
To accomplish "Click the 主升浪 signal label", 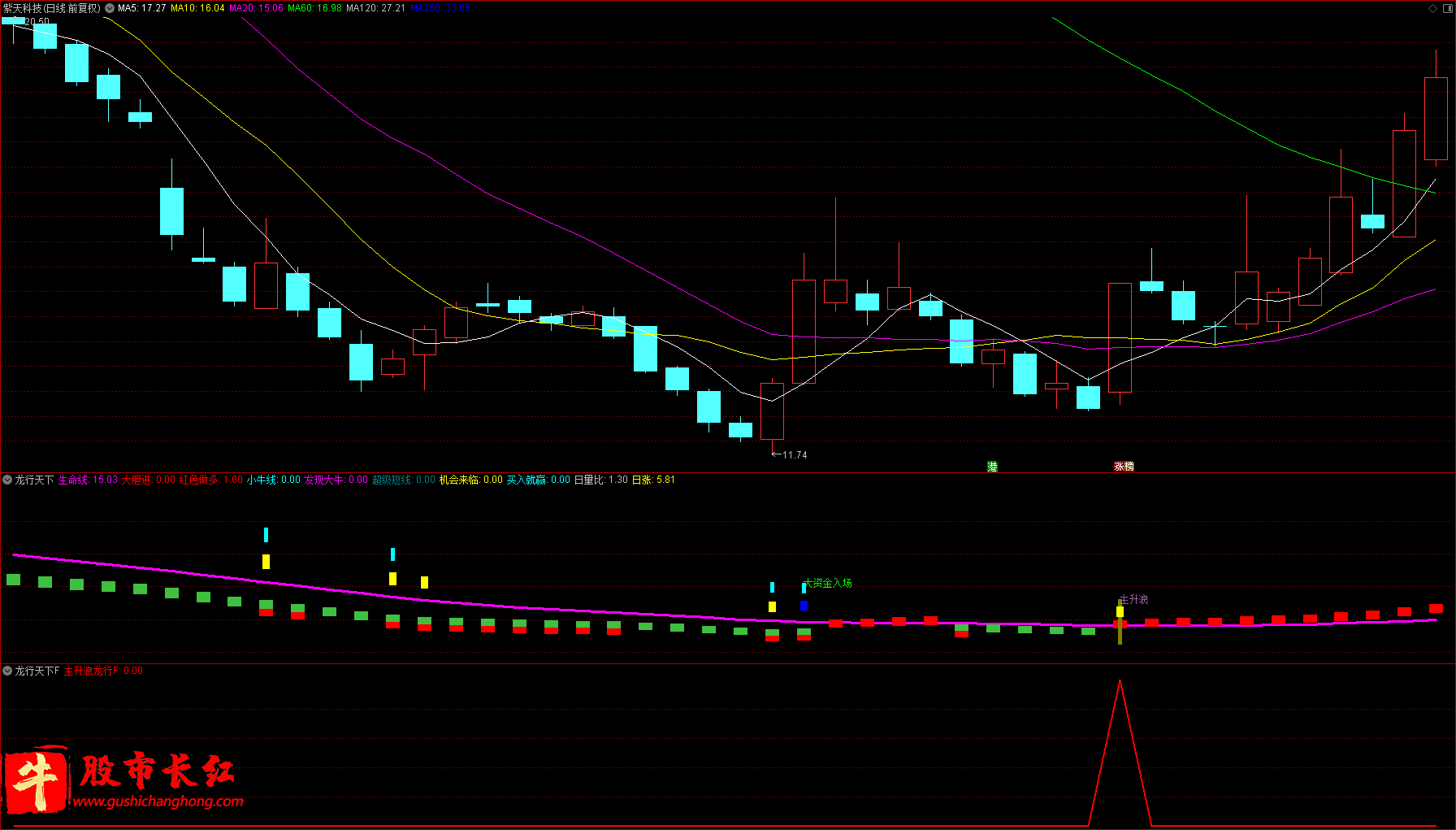I will pyautogui.click(x=1133, y=599).
